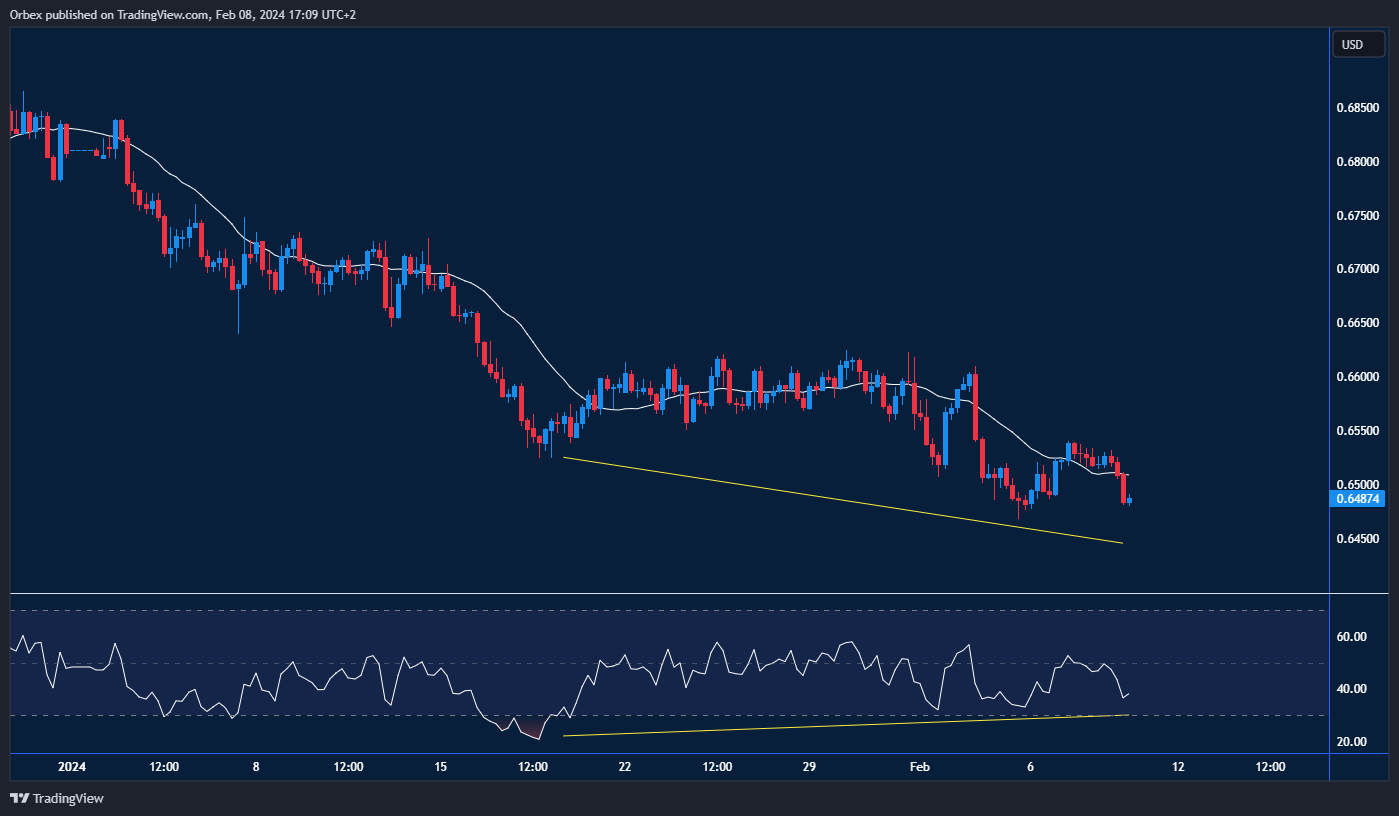Click the 60.00 RSI axis label
Screen dimensions: 1399x816
1352,637
